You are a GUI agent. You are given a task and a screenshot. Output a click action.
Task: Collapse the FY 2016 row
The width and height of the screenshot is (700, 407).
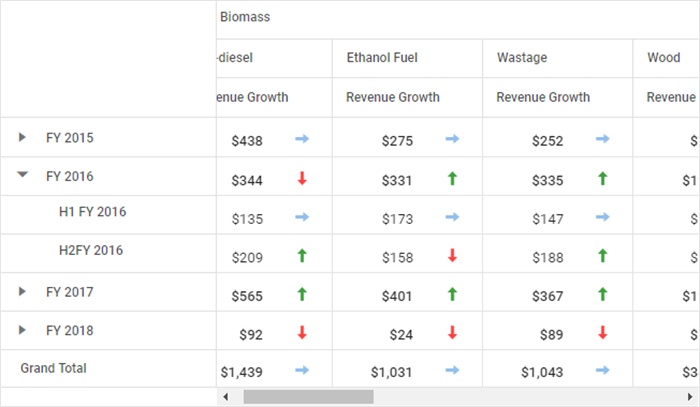click(x=23, y=175)
